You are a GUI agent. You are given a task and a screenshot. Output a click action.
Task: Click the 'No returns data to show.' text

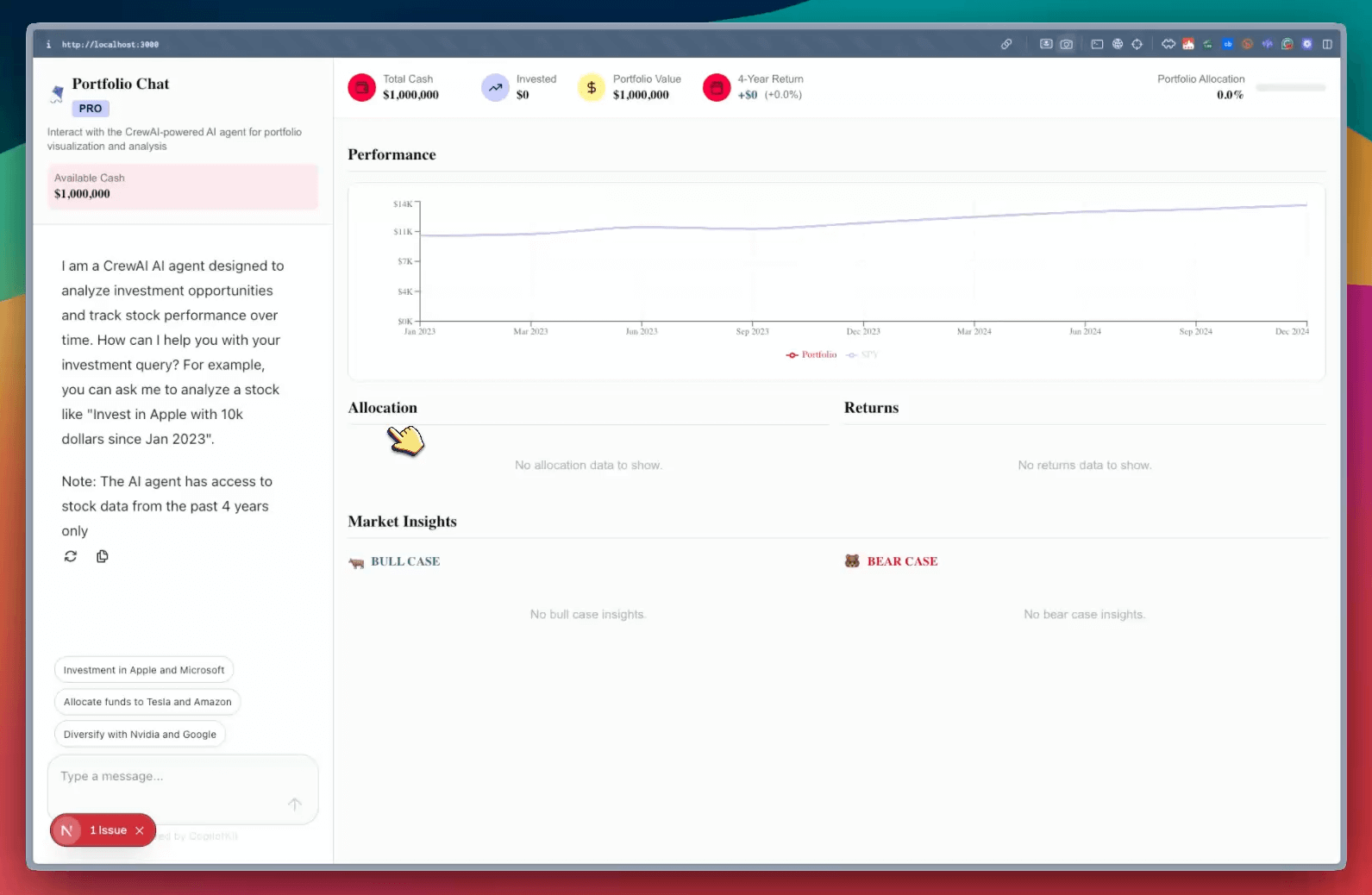[1085, 465]
